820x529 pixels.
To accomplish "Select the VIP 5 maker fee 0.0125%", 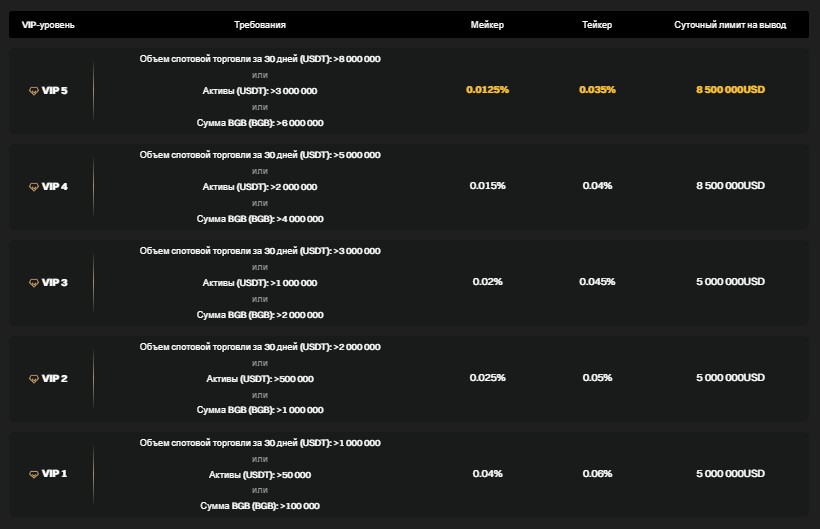I will 487,90.
